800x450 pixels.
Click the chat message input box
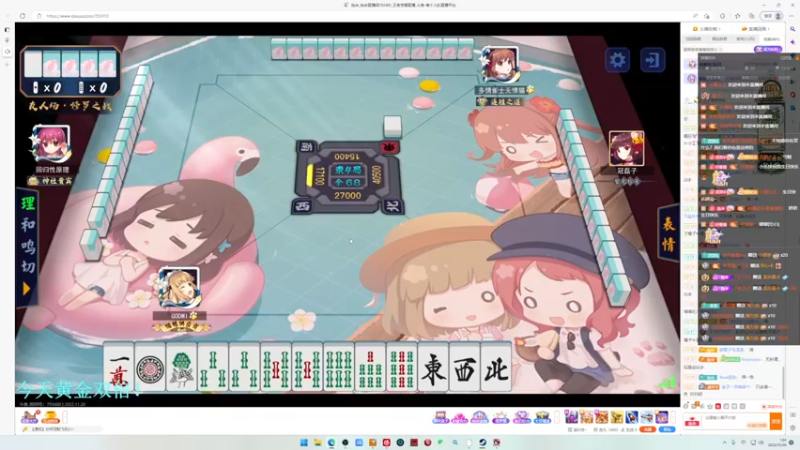735,421
